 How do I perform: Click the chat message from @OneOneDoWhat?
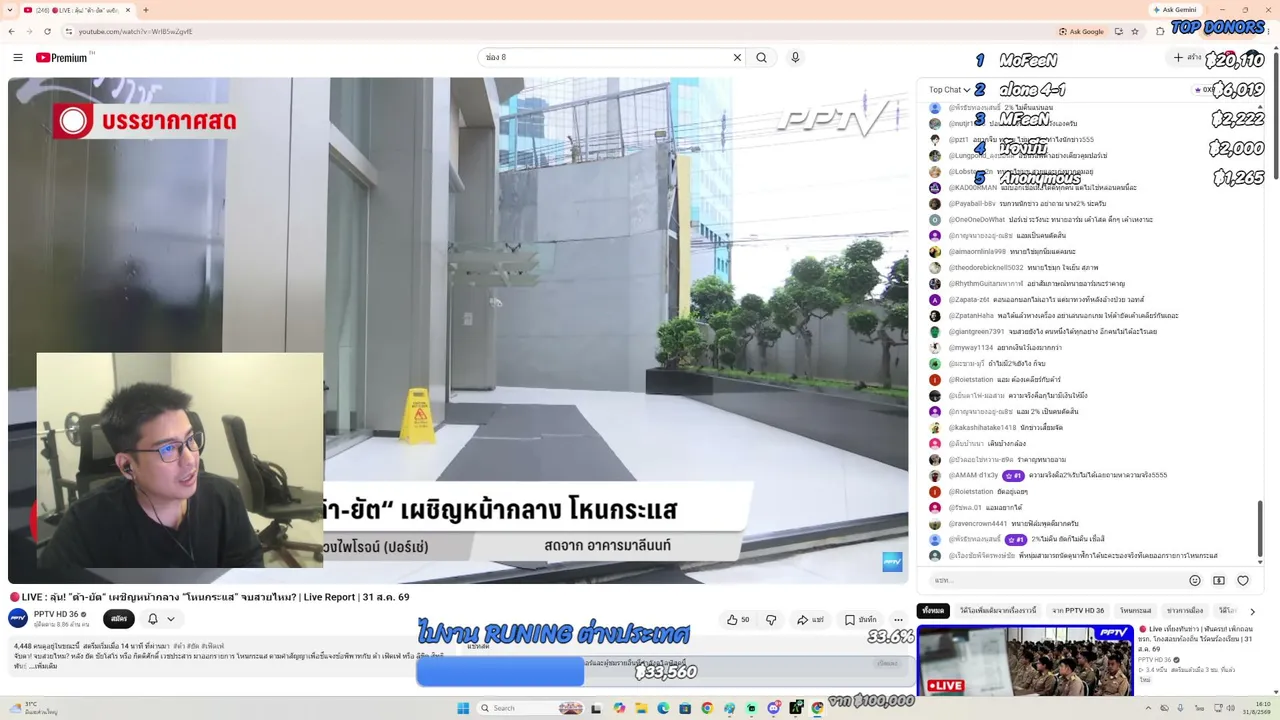pos(1040,220)
